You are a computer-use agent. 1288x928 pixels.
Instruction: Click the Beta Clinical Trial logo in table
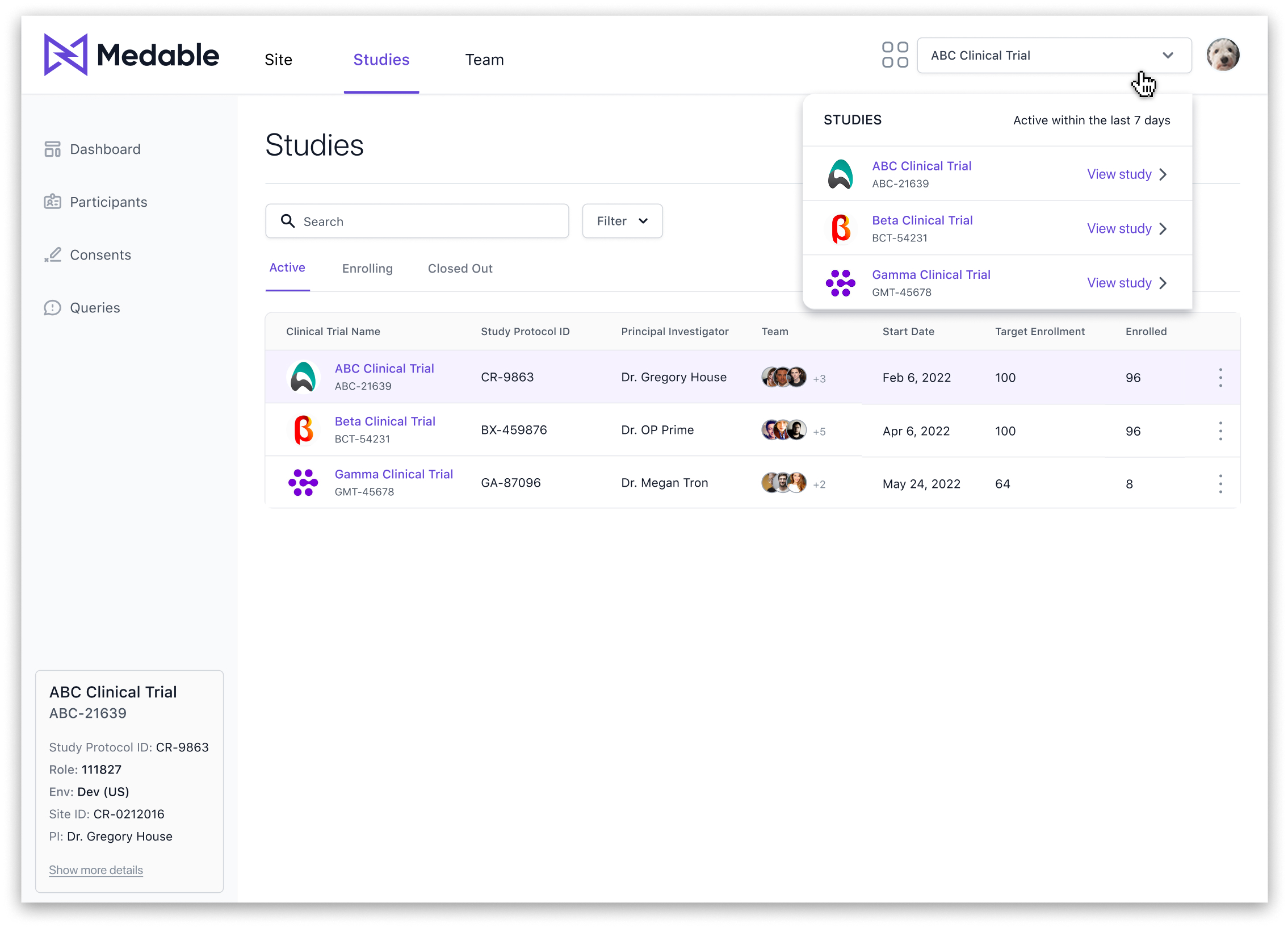tap(303, 430)
